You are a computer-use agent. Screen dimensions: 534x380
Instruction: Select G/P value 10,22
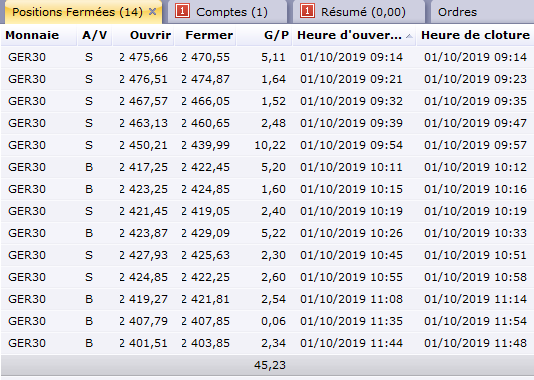270,145
